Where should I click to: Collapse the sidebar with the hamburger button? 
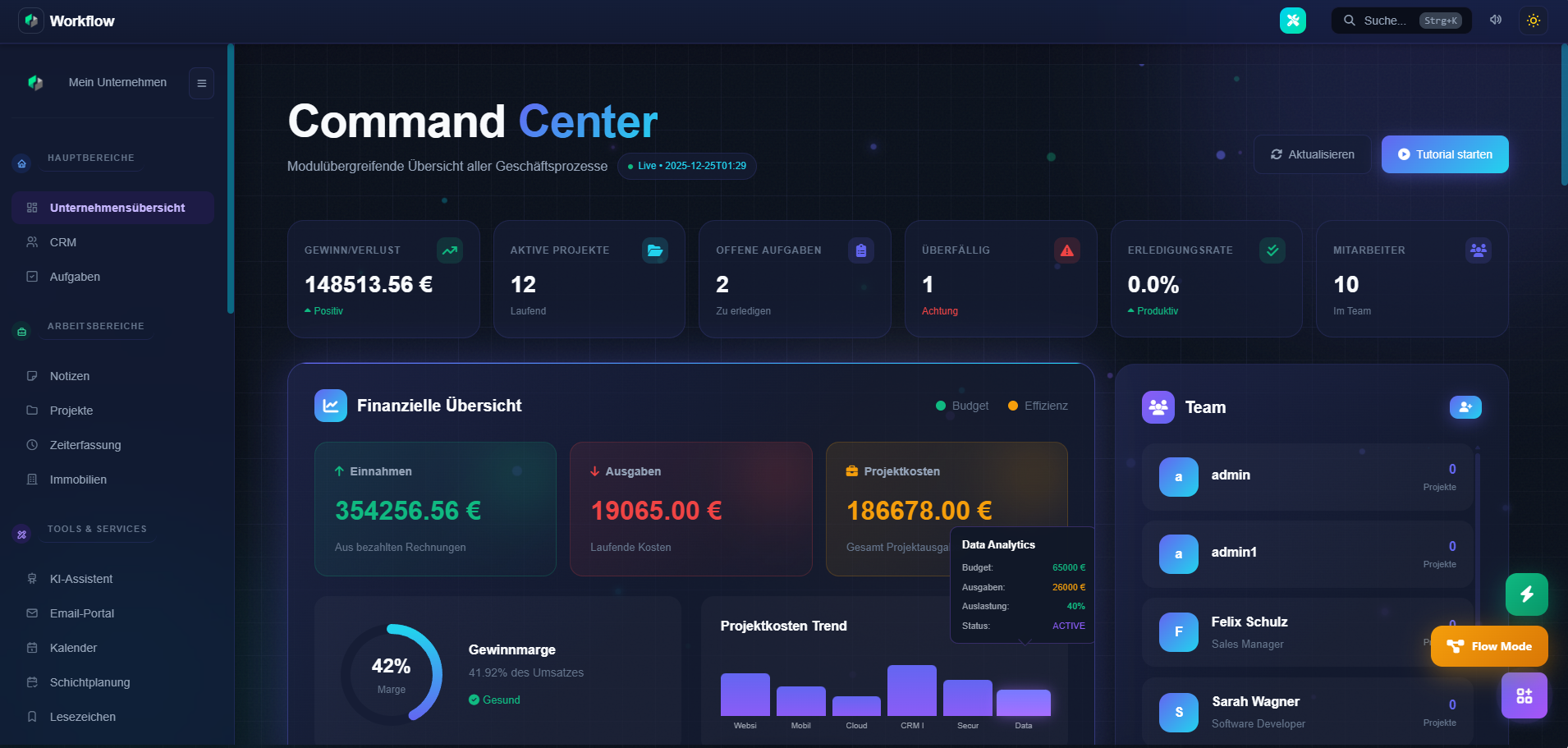click(x=201, y=83)
